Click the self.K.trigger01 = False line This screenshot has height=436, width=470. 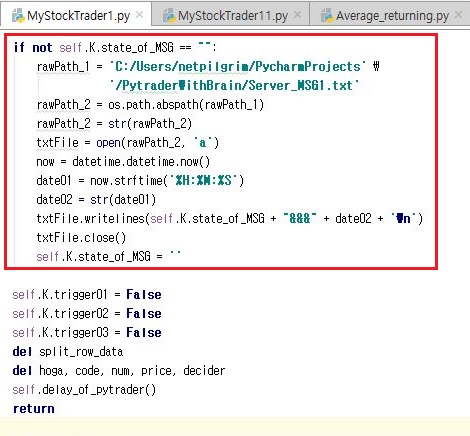(87, 295)
